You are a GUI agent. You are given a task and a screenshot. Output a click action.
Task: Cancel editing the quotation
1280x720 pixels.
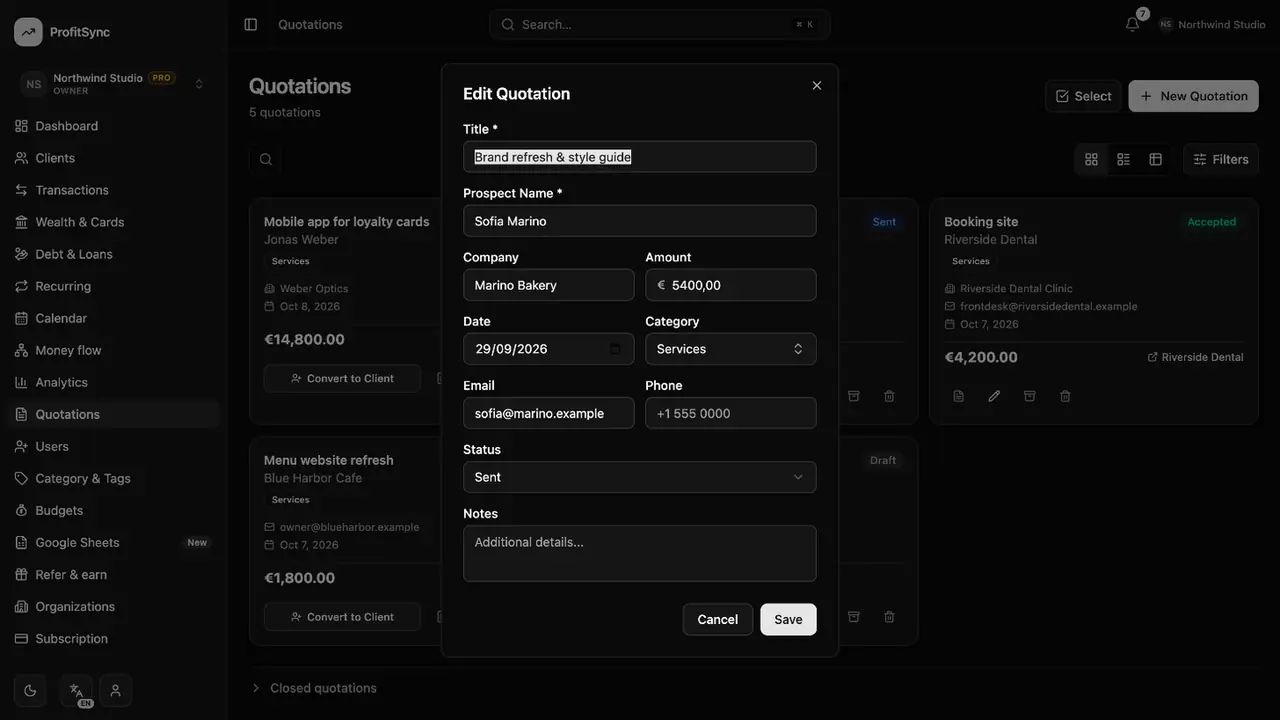point(717,619)
